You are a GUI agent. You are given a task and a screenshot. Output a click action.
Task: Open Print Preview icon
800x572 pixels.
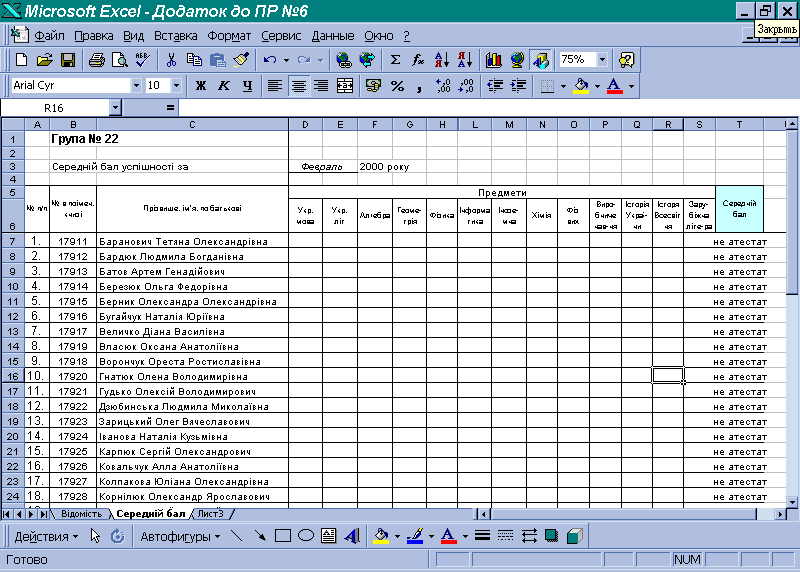click(120, 60)
